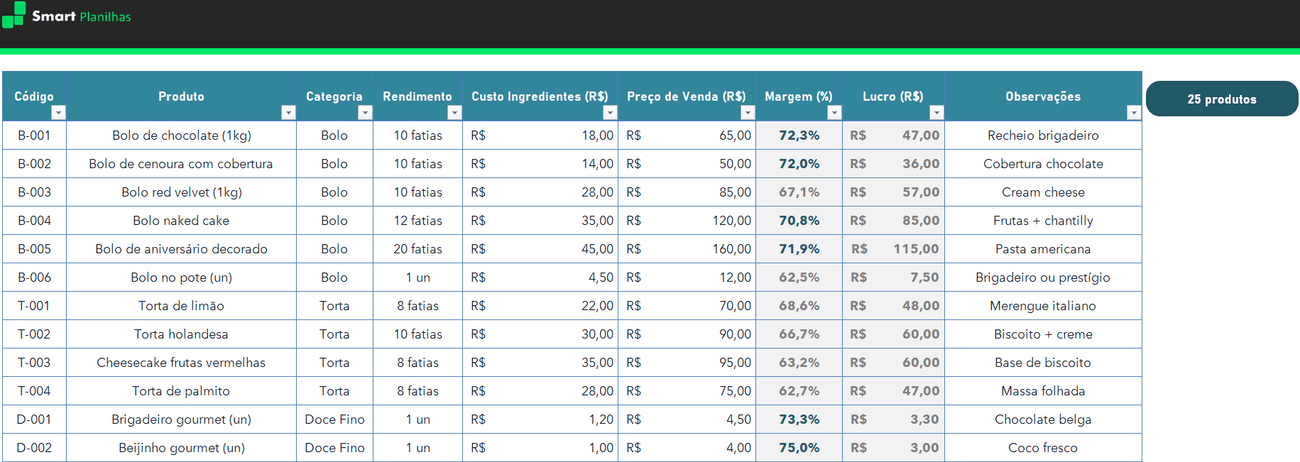Open the Categoria column filter dropdown
The image size is (1300, 462).
(x=365, y=113)
